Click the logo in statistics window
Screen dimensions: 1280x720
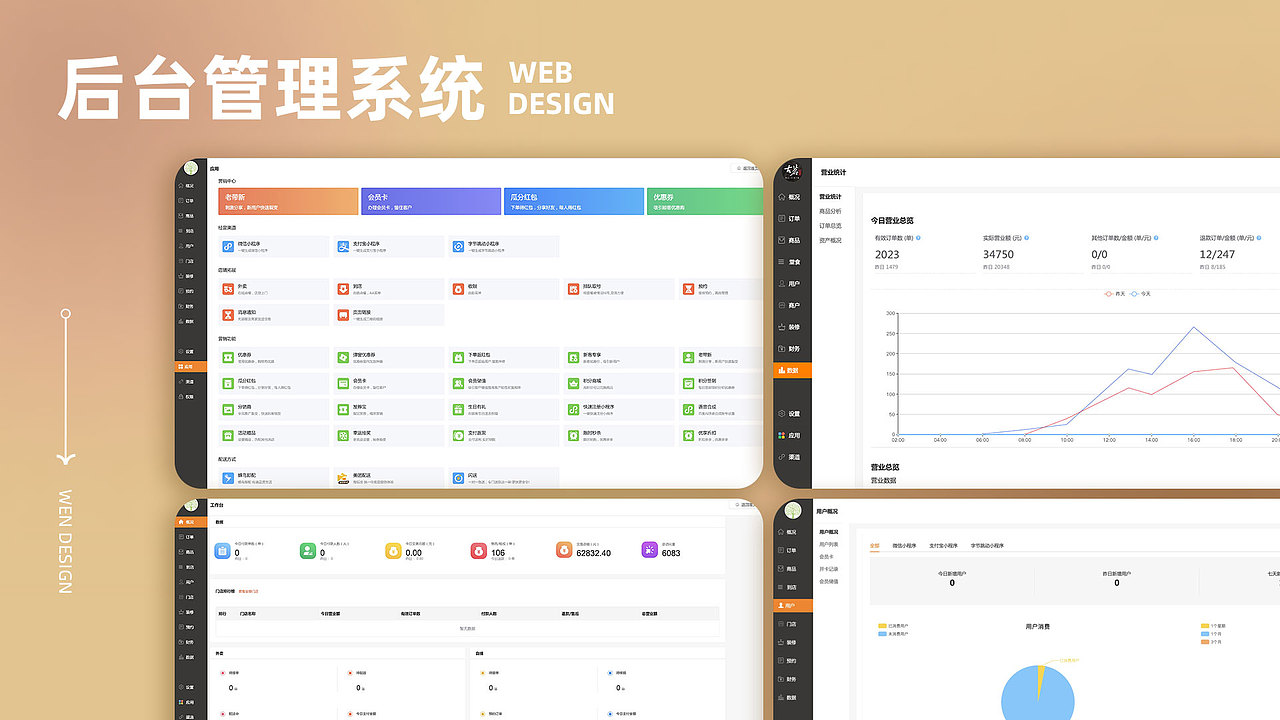click(792, 172)
